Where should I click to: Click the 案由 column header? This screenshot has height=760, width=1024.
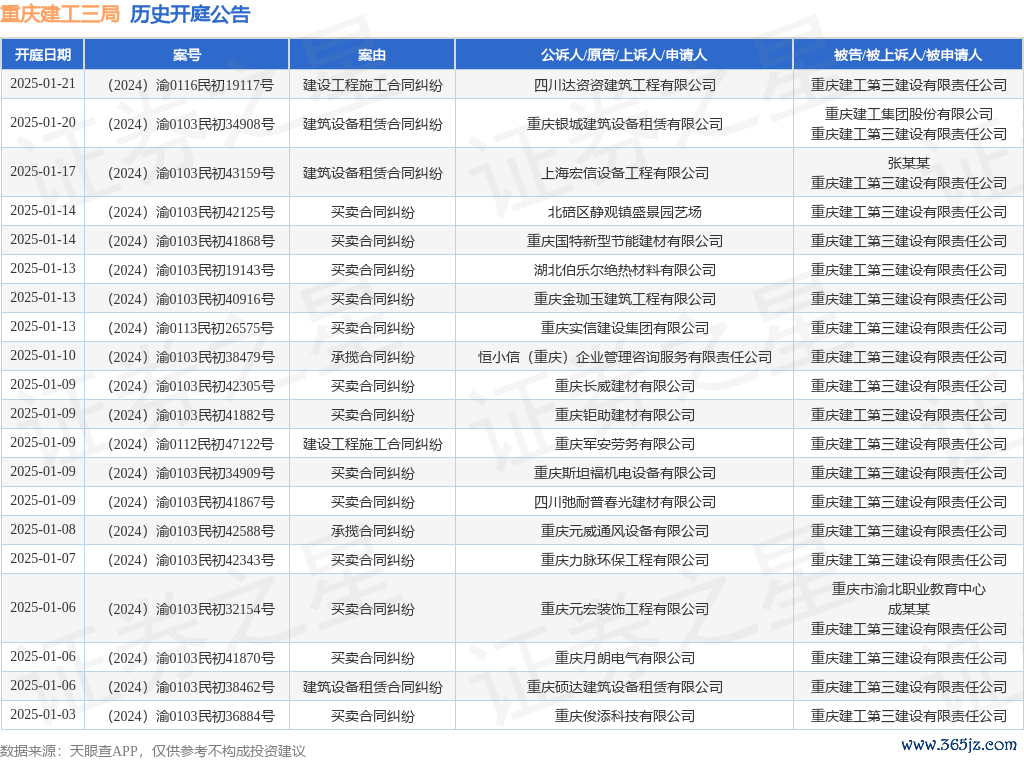point(372,55)
